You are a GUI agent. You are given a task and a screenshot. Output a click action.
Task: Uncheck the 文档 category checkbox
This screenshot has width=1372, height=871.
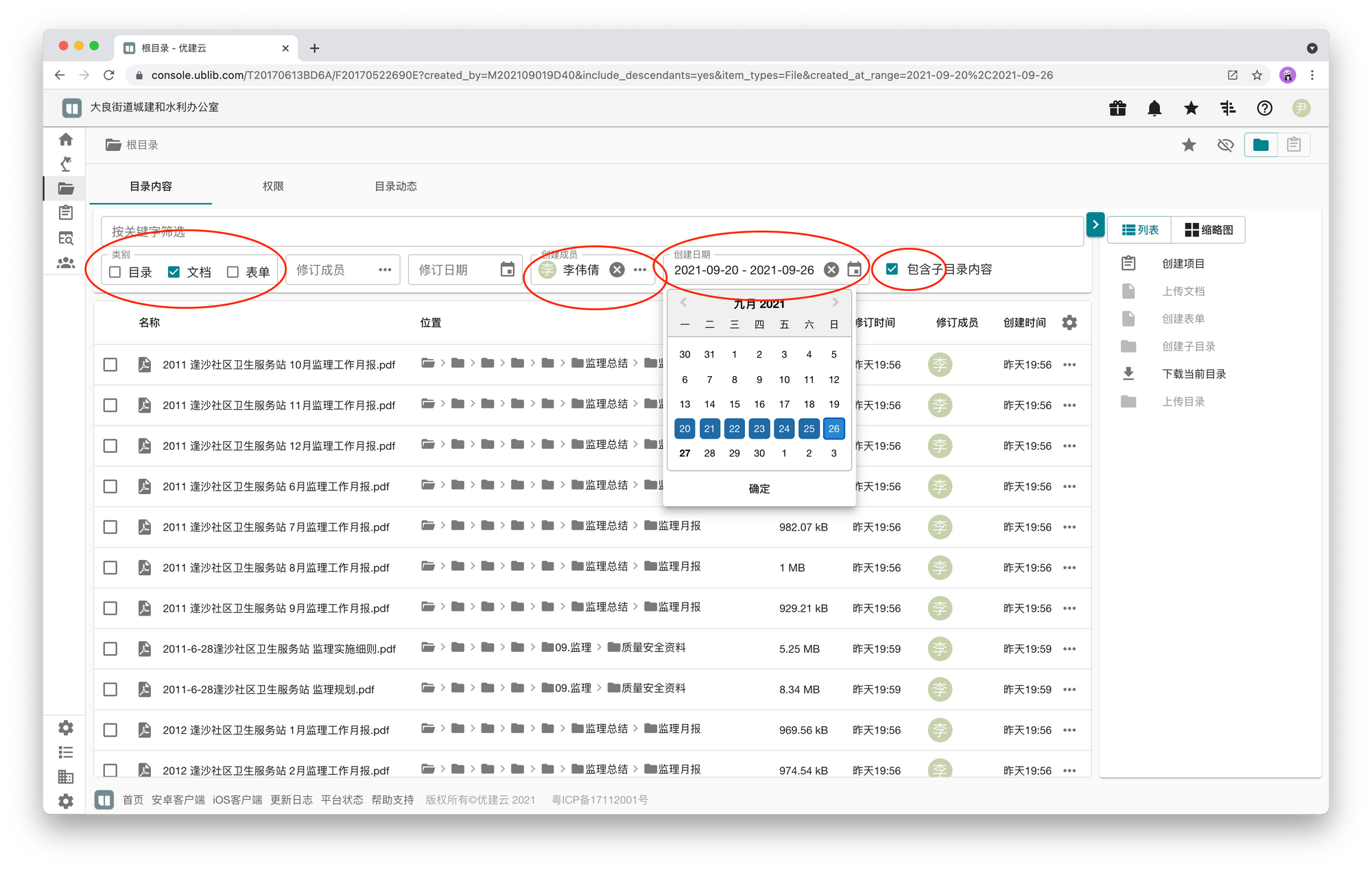pos(174,272)
